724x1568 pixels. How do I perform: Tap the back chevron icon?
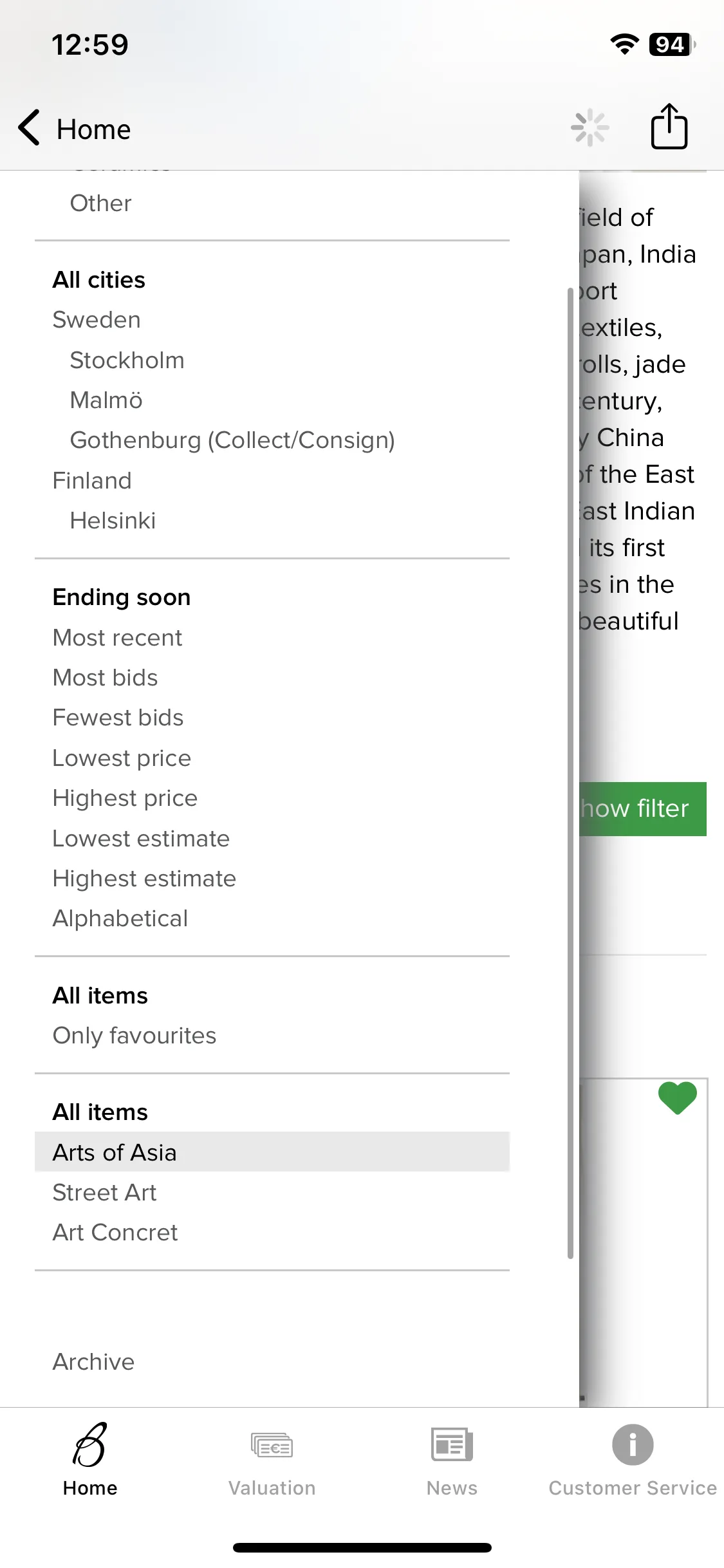point(30,127)
